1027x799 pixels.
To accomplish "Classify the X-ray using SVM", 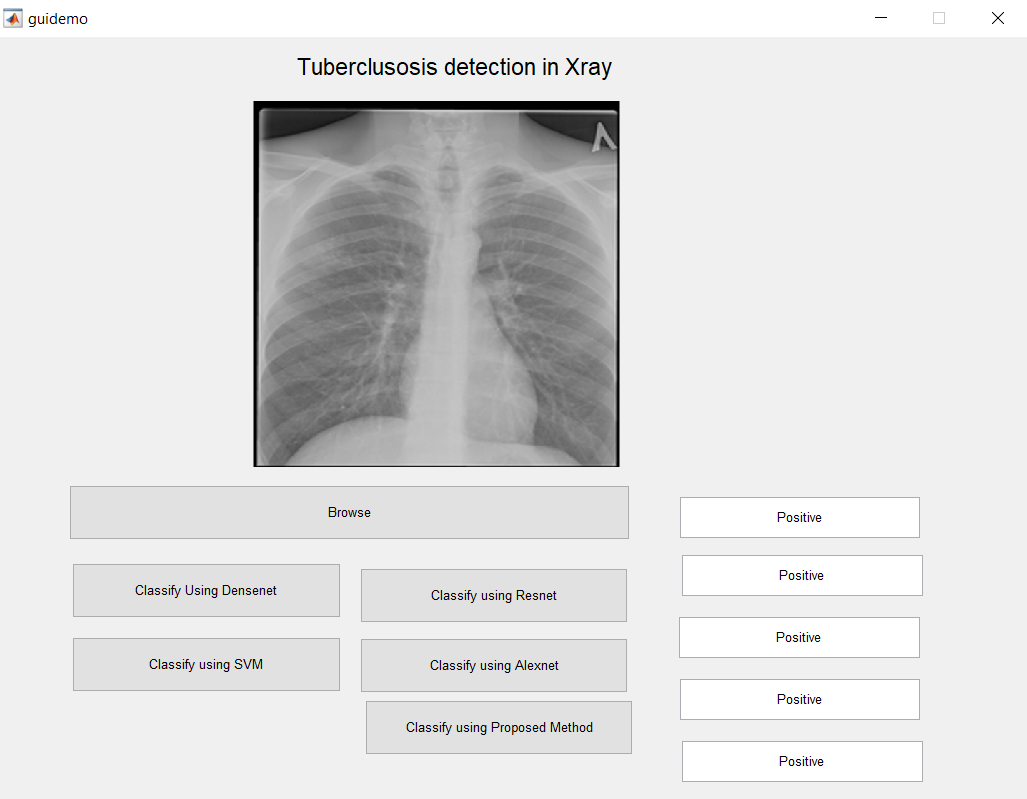I will click(206, 664).
